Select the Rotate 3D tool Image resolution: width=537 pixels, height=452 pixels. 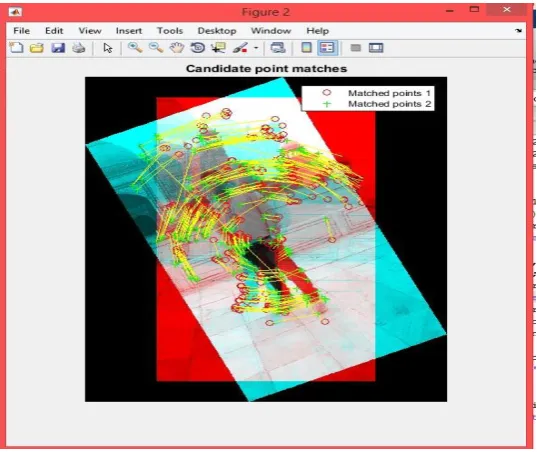pos(198,48)
